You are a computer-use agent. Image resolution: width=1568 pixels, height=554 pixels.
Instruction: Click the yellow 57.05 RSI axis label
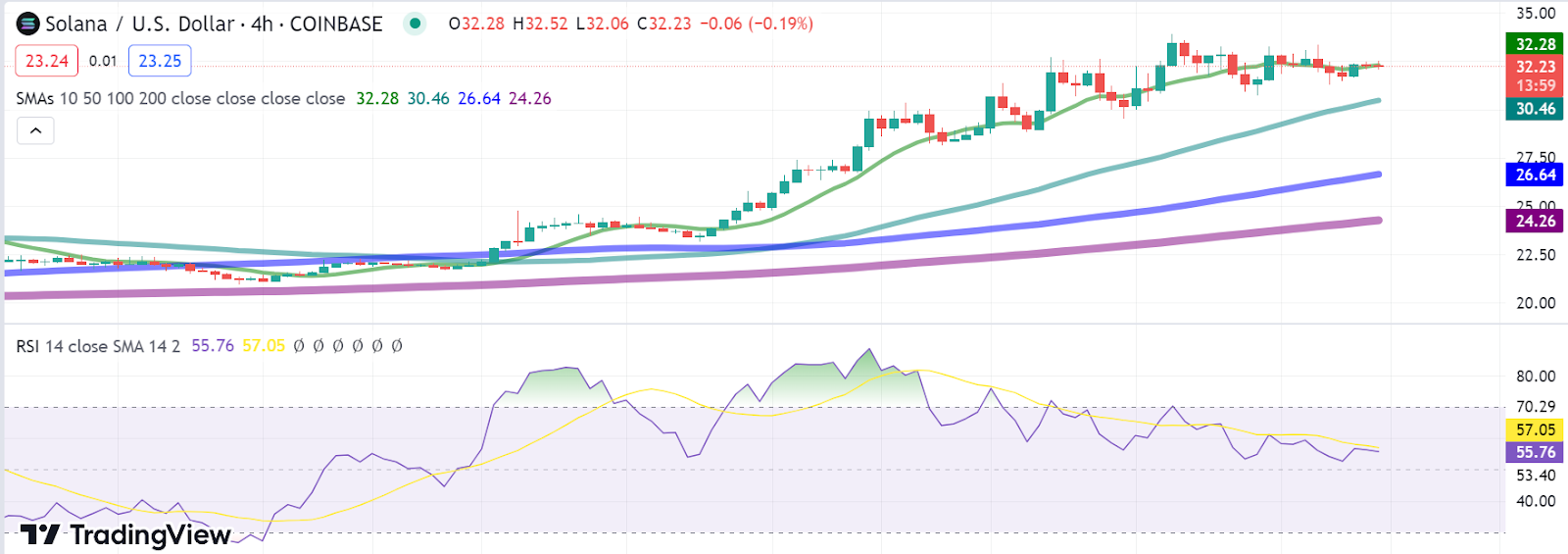pos(1535,429)
